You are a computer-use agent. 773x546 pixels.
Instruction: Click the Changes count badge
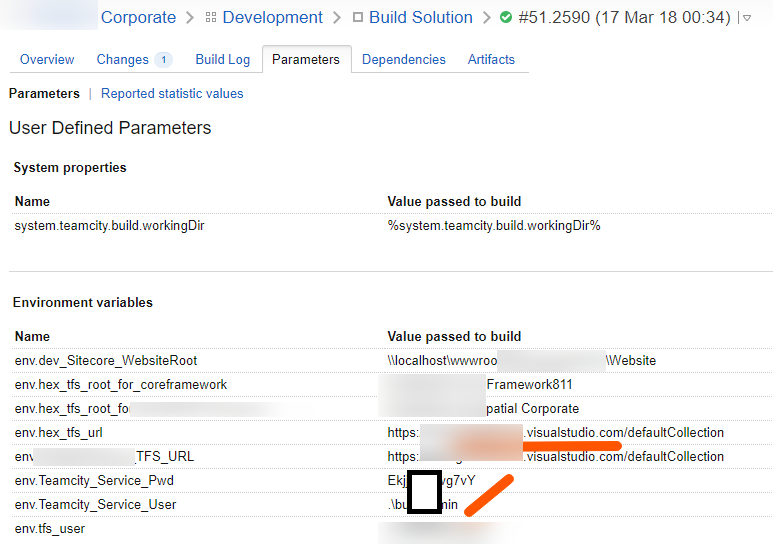click(163, 60)
